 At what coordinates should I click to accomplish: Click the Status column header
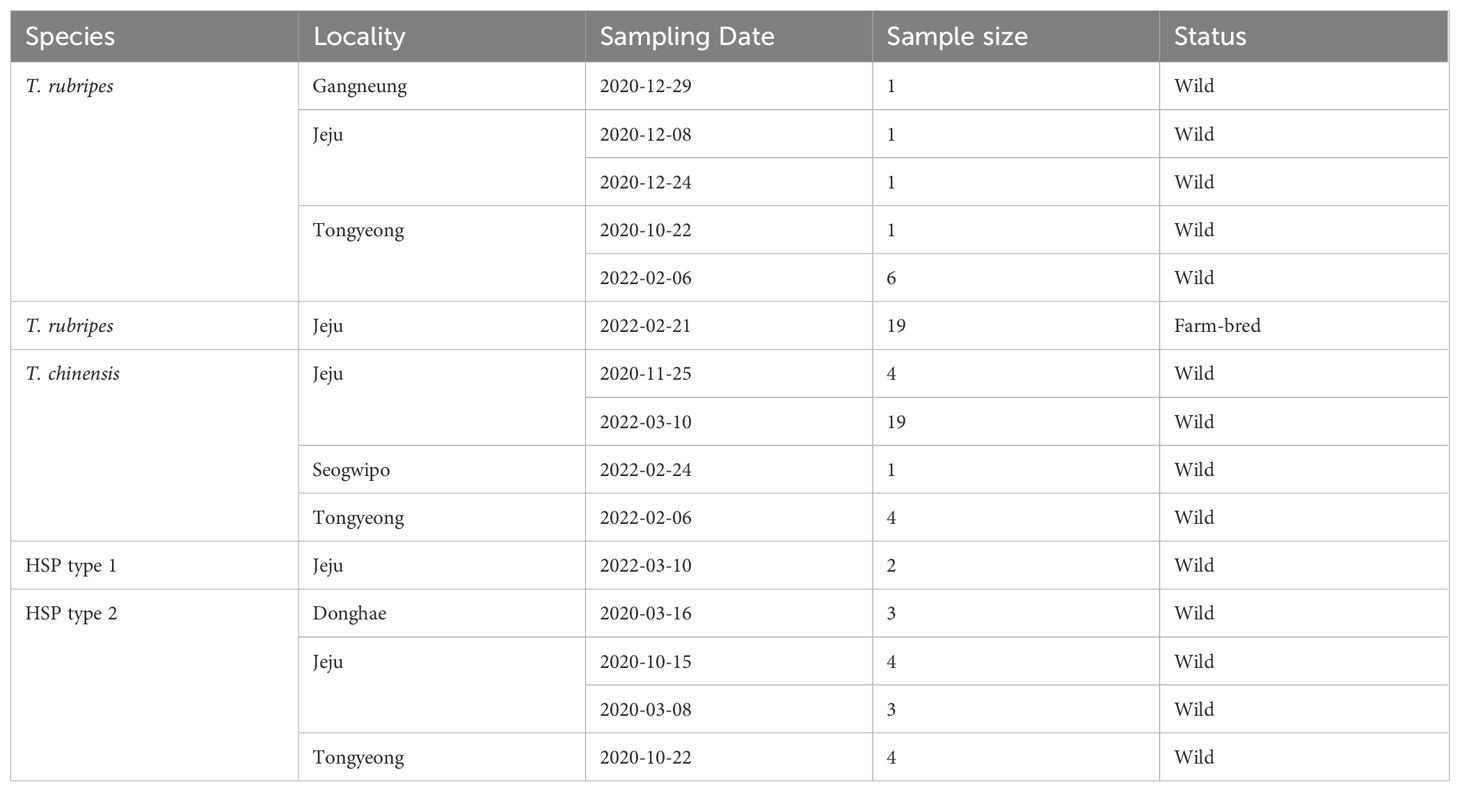pos(1304,37)
